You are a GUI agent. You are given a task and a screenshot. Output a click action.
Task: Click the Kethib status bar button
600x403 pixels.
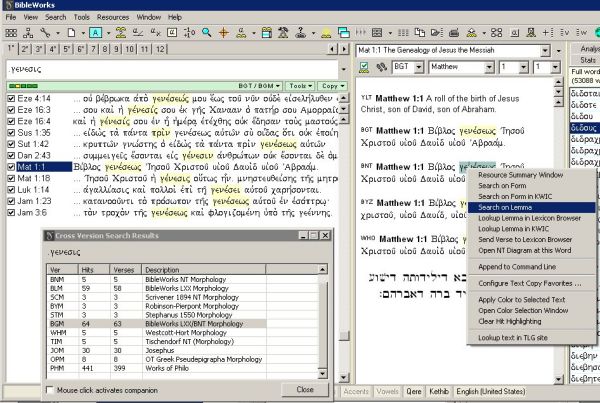439,392
